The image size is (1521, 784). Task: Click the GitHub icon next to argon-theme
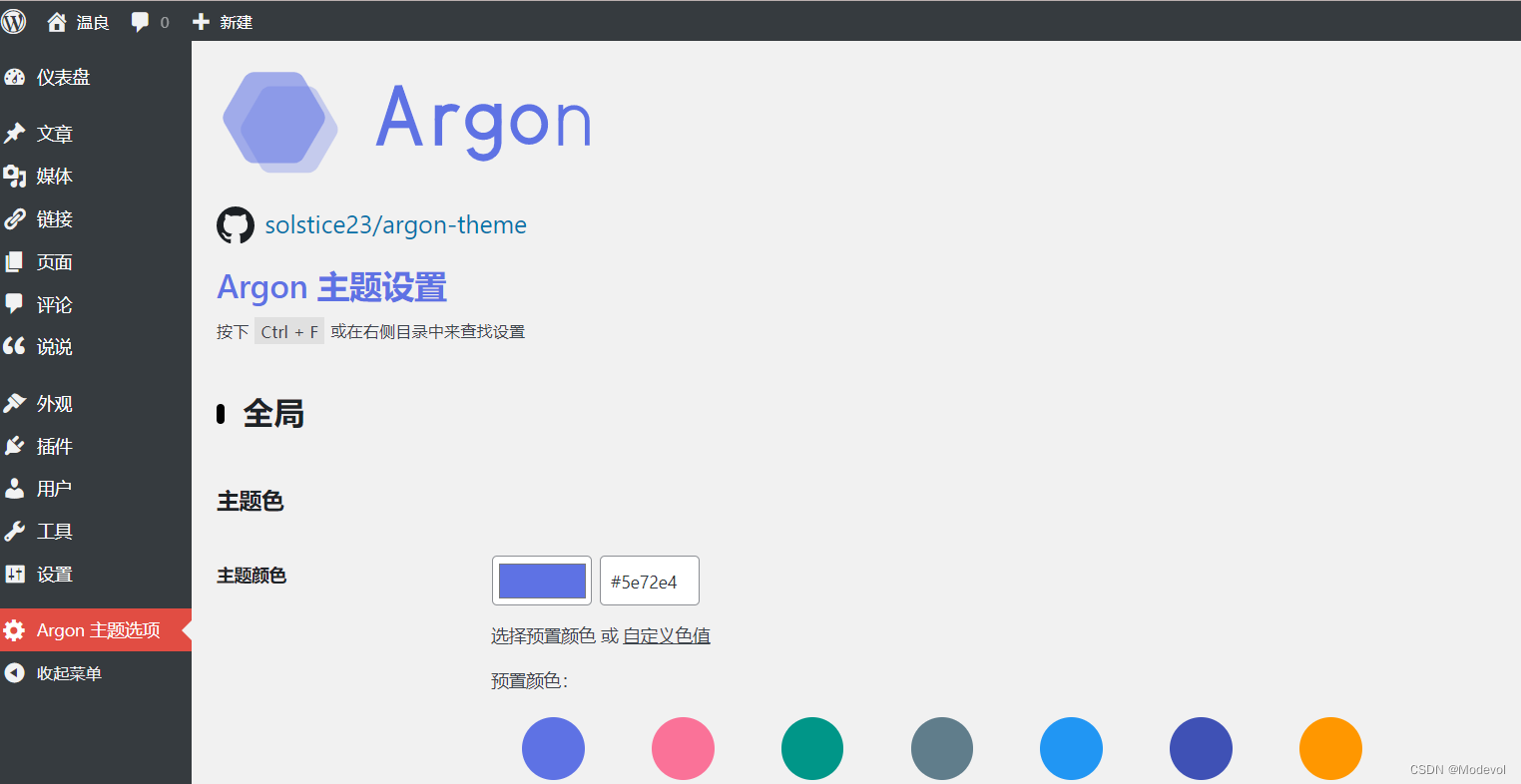click(236, 224)
